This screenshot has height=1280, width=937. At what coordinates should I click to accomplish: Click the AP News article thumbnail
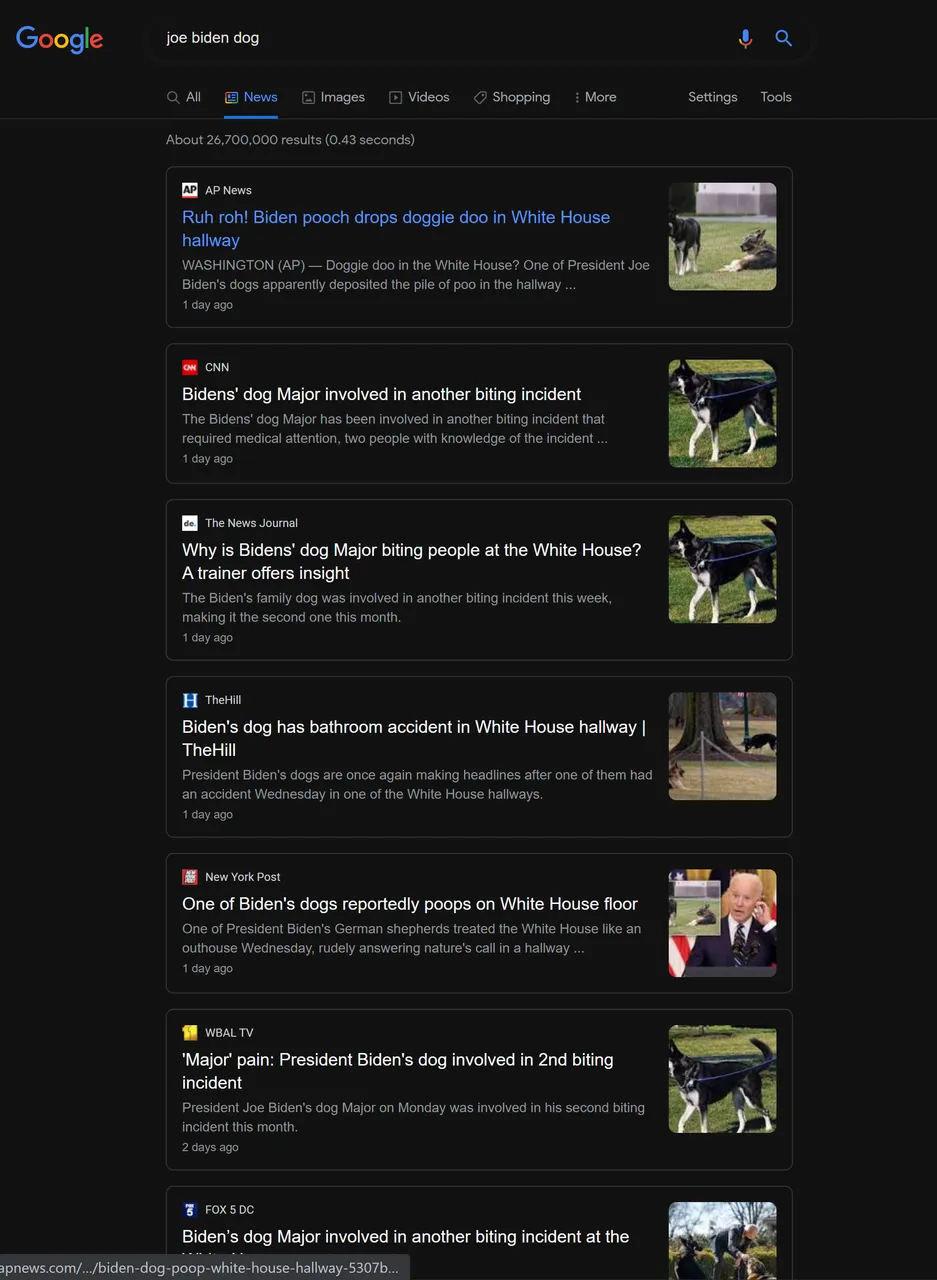[722, 237]
